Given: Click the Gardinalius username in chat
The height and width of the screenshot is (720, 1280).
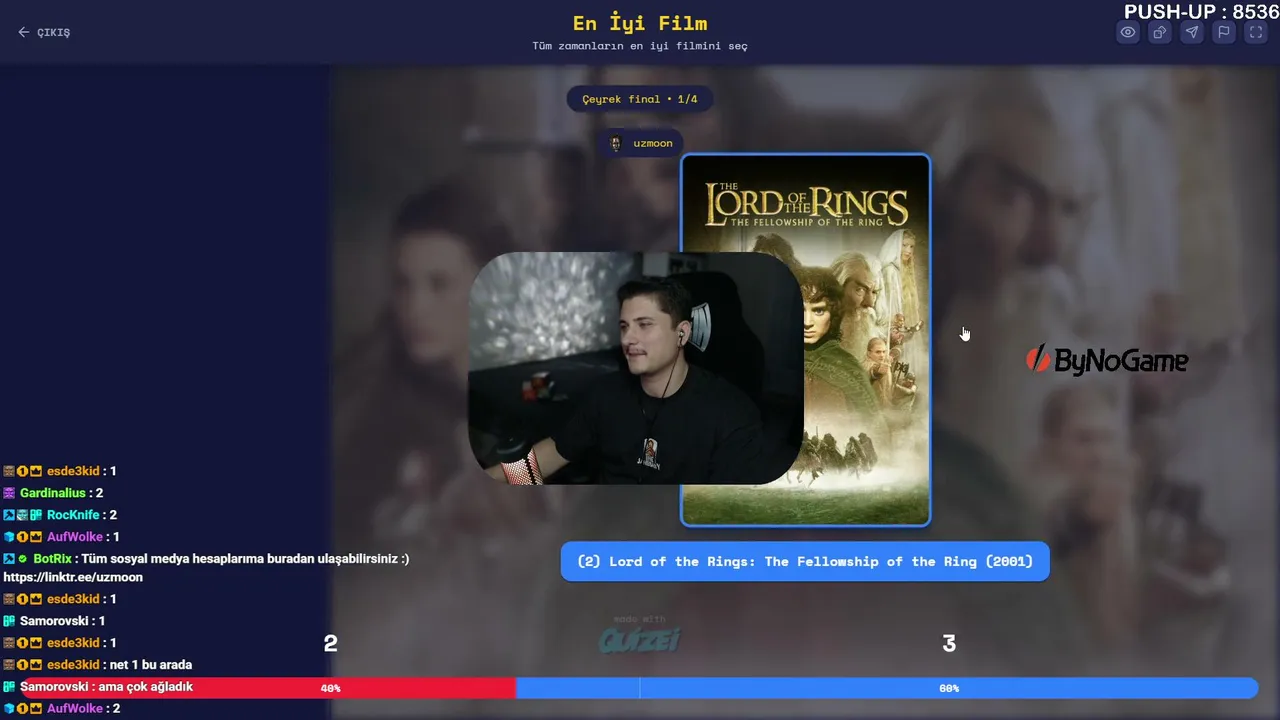Looking at the screenshot, I should [x=53, y=493].
